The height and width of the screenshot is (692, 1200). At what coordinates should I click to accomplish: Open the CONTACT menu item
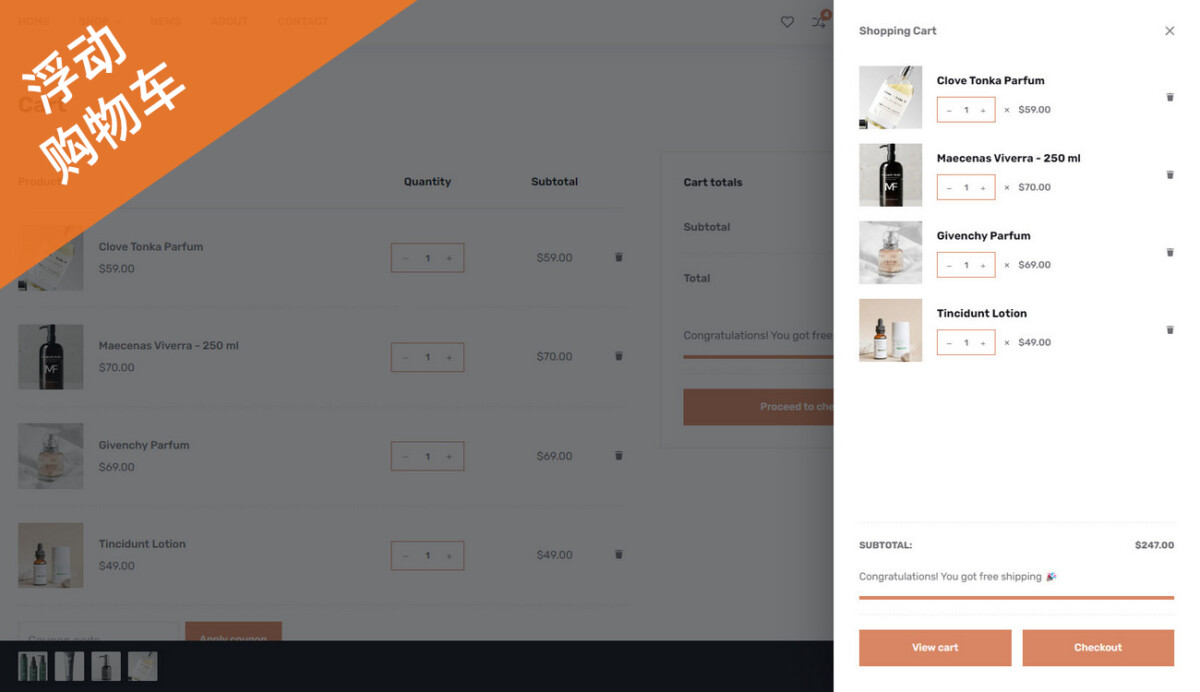click(x=302, y=21)
